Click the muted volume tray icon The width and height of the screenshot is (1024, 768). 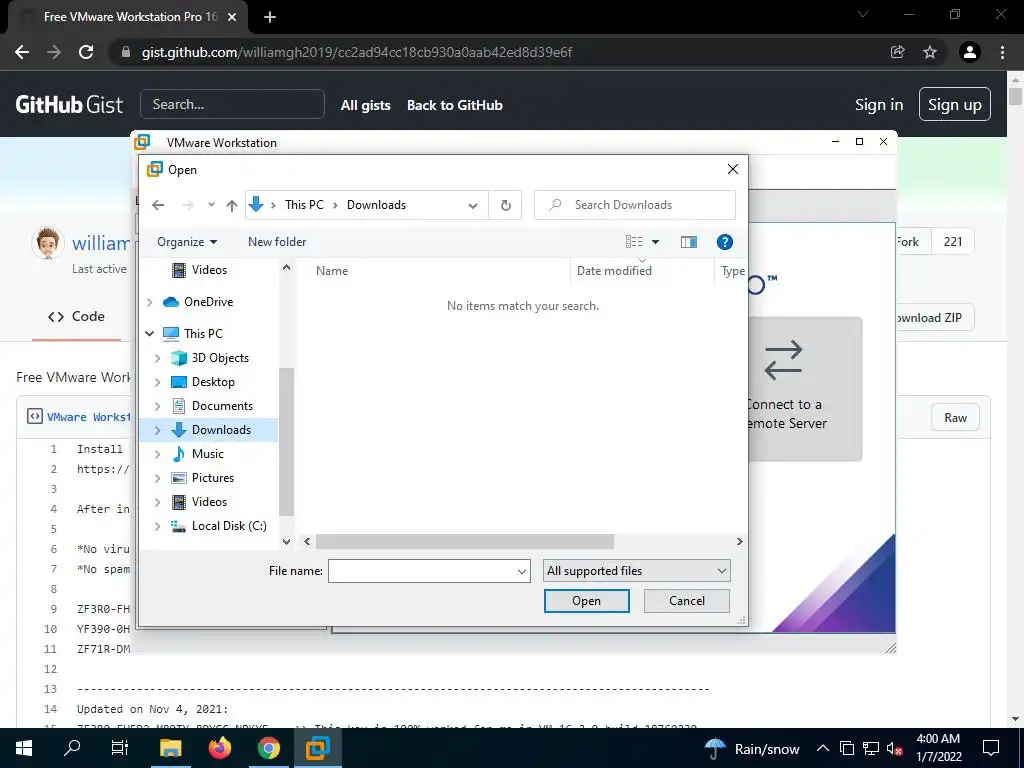pos(895,749)
